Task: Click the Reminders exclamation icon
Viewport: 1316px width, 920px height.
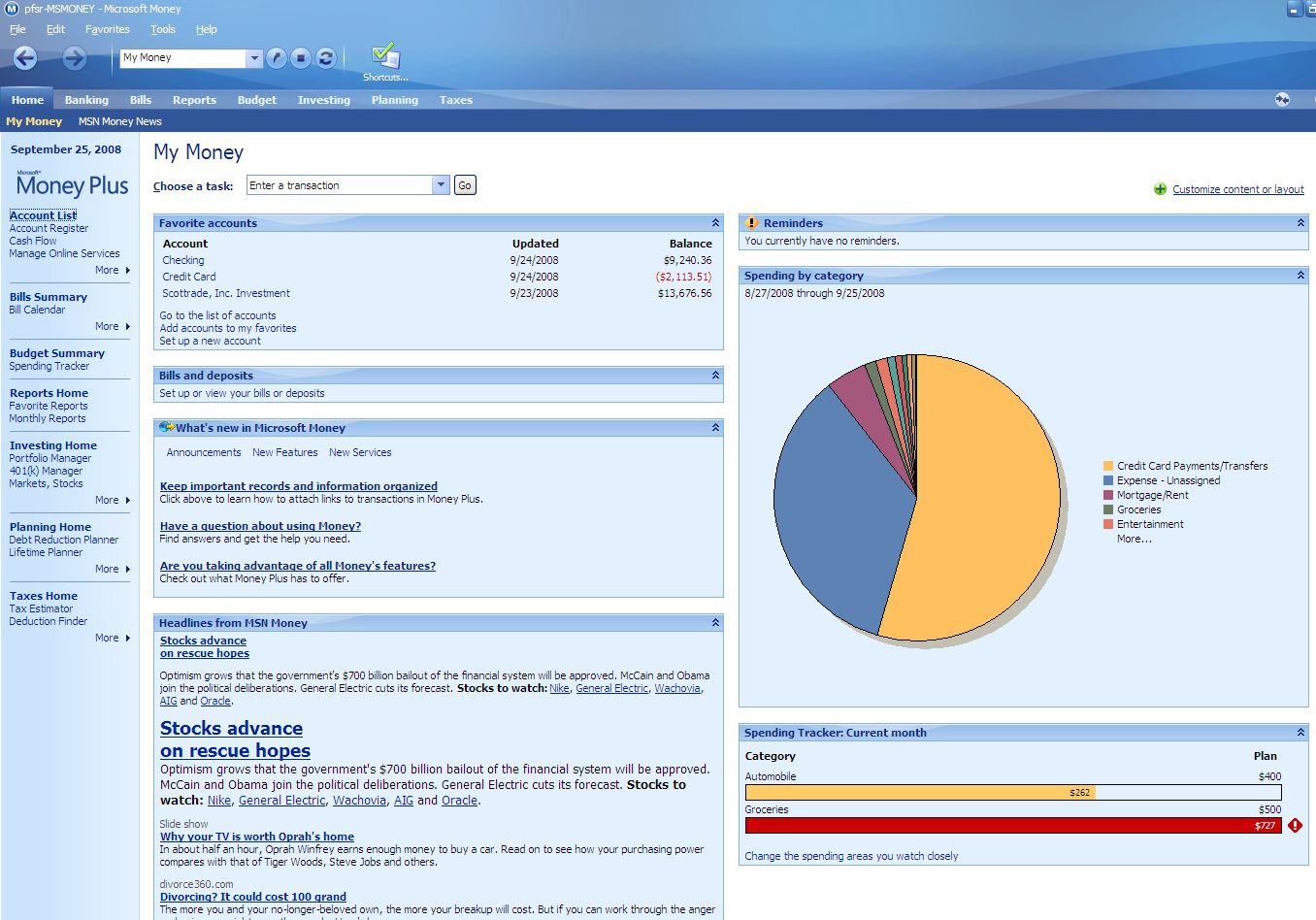Action: point(751,223)
